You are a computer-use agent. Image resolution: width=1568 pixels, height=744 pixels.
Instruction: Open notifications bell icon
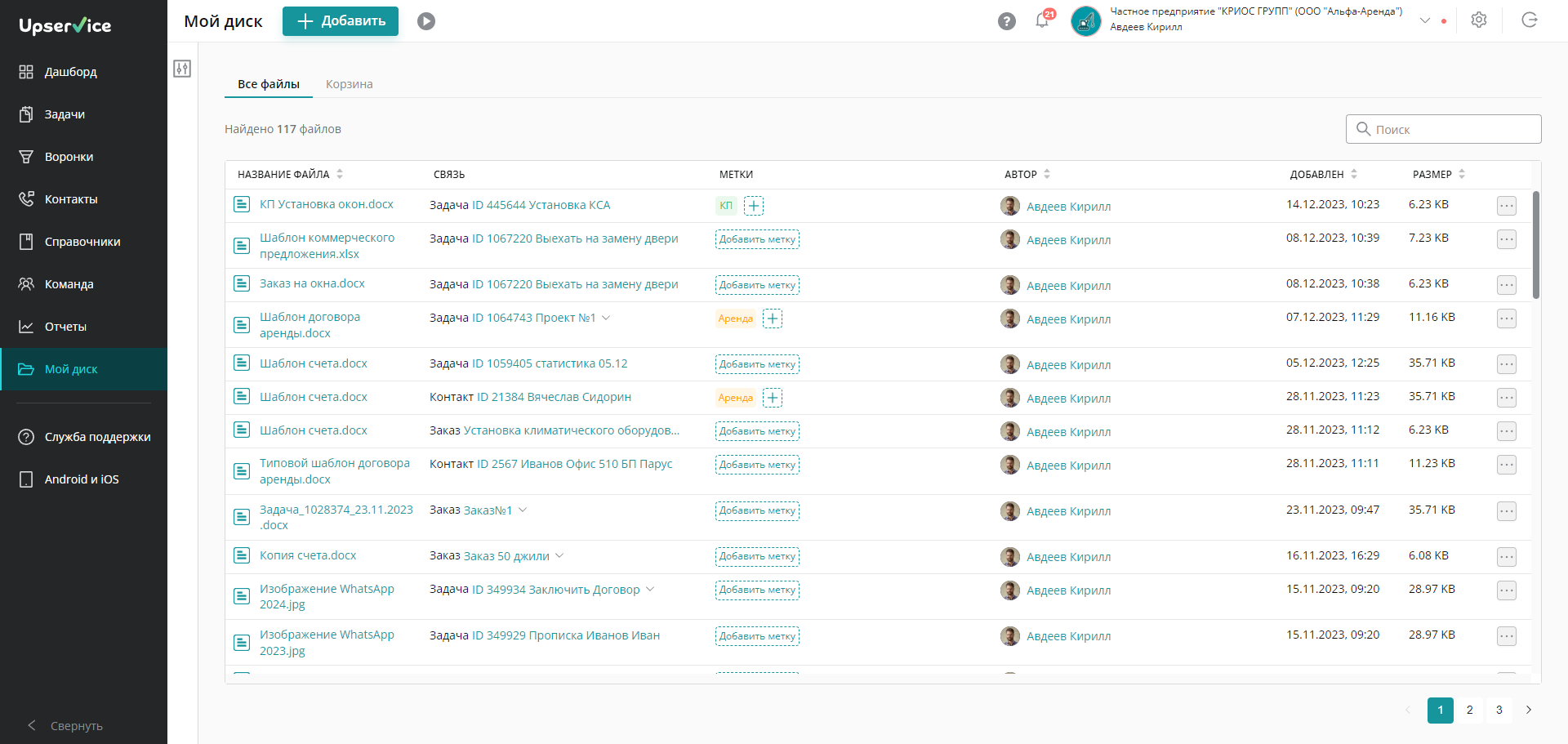coord(1042,21)
